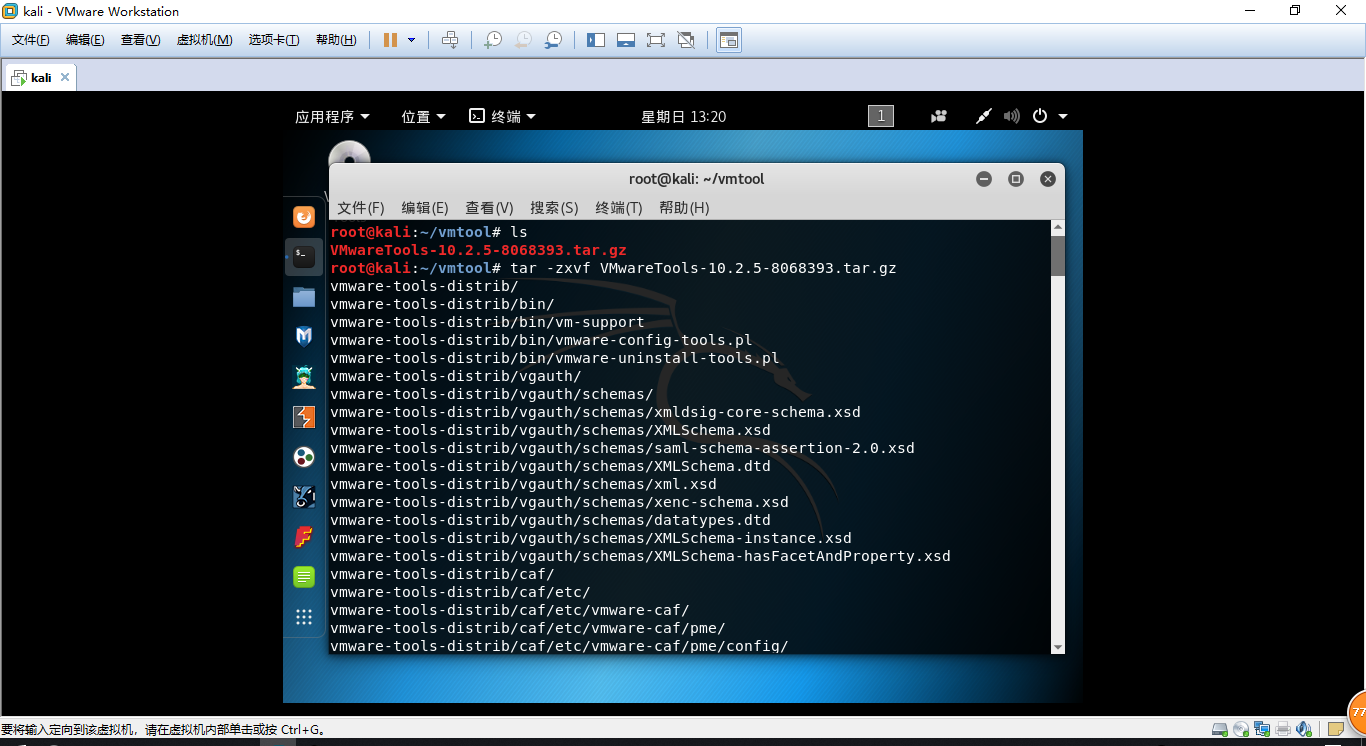
Task: Click the terminal icon in the dock
Action: (x=304, y=257)
